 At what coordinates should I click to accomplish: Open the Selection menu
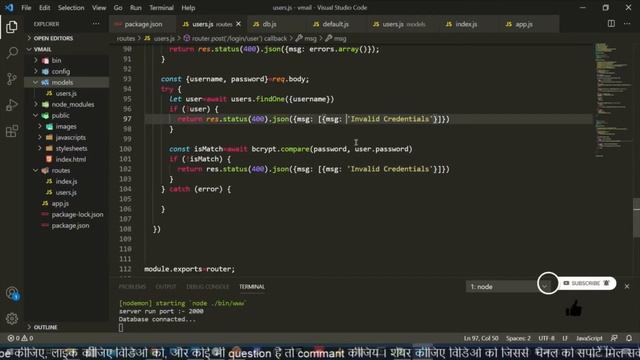point(71,8)
